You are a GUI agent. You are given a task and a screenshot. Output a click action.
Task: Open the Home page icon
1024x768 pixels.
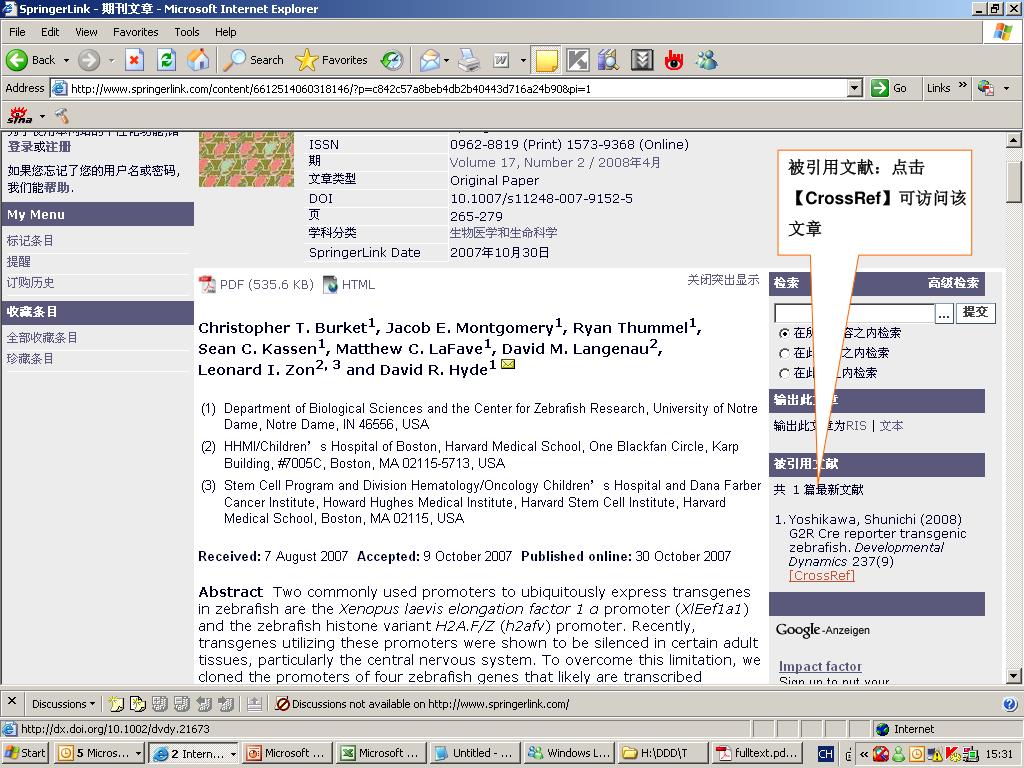[x=199, y=60]
